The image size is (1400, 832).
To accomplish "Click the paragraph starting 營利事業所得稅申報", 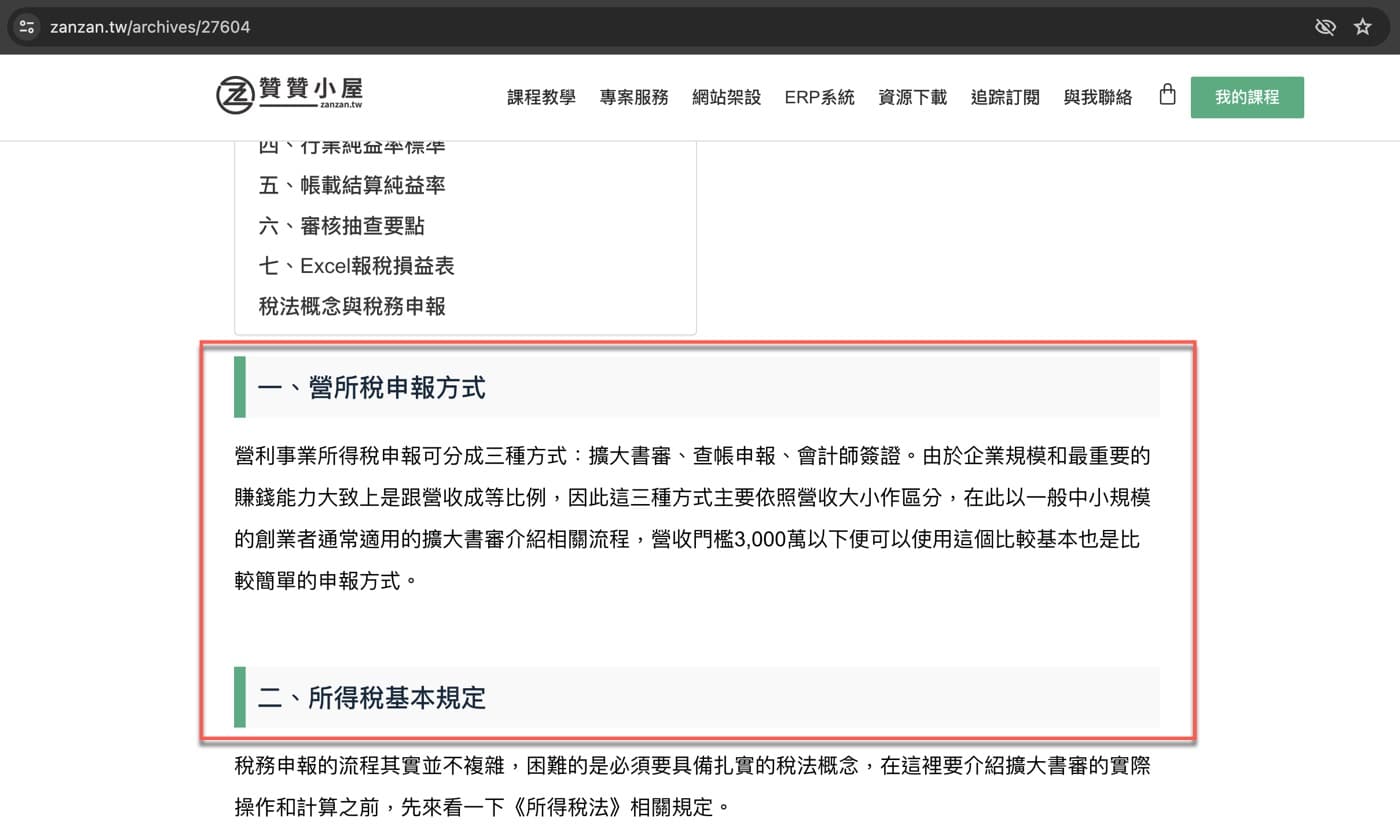I will click(693, 518).
